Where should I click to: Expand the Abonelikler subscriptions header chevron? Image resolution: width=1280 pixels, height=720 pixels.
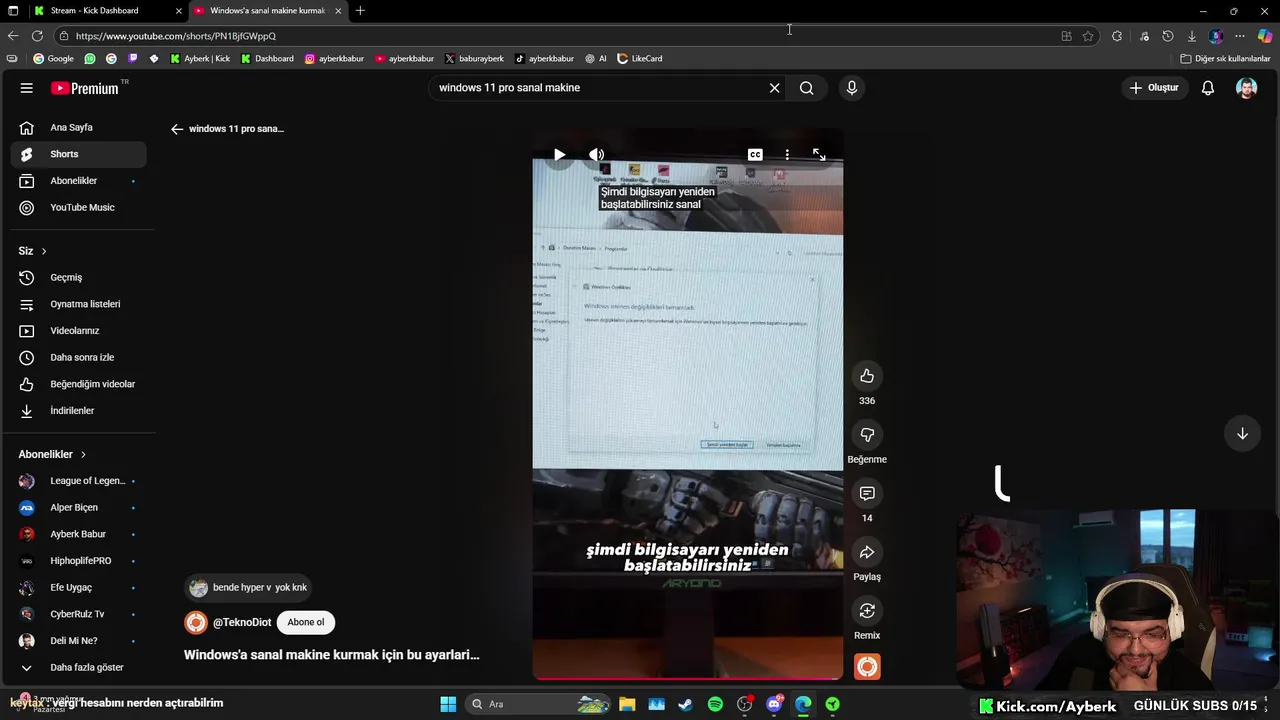[x=83, y=454]
